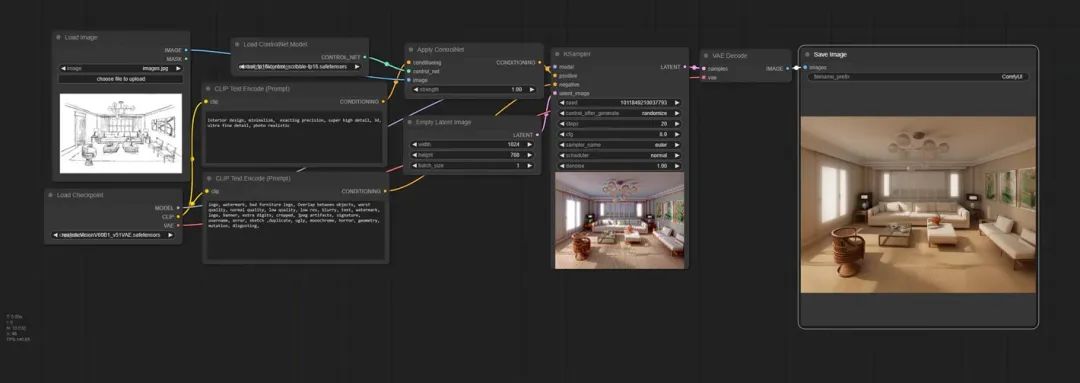Click the KSampler preview render thumbnail
Screen dimensions: 1080x383
[620, 220]
